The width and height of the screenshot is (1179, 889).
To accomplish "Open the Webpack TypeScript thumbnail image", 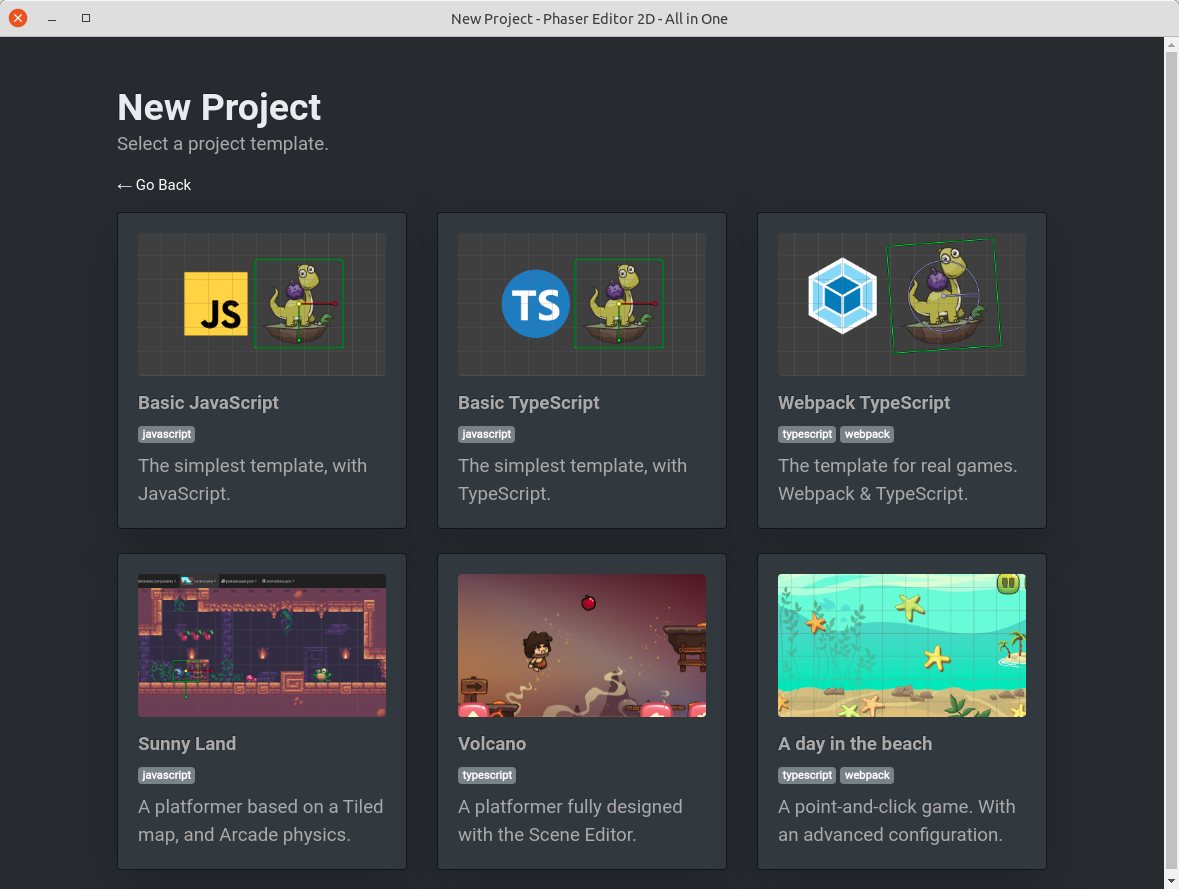I will pyautogui.click(x=902, y=305).
